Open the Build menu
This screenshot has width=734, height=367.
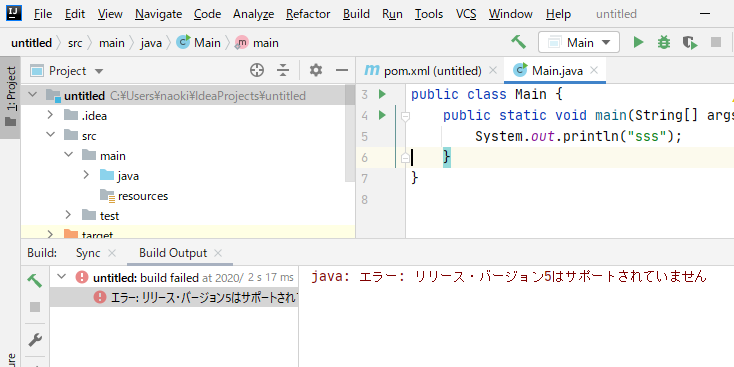tap(356, 14)
